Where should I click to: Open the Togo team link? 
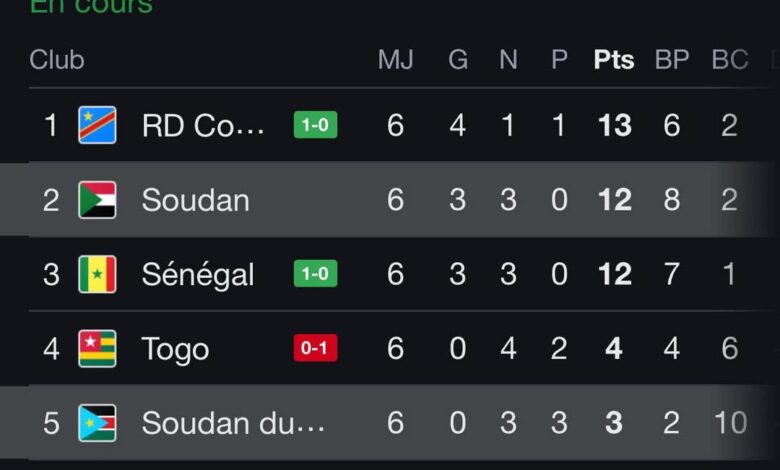tap(175, 349)
